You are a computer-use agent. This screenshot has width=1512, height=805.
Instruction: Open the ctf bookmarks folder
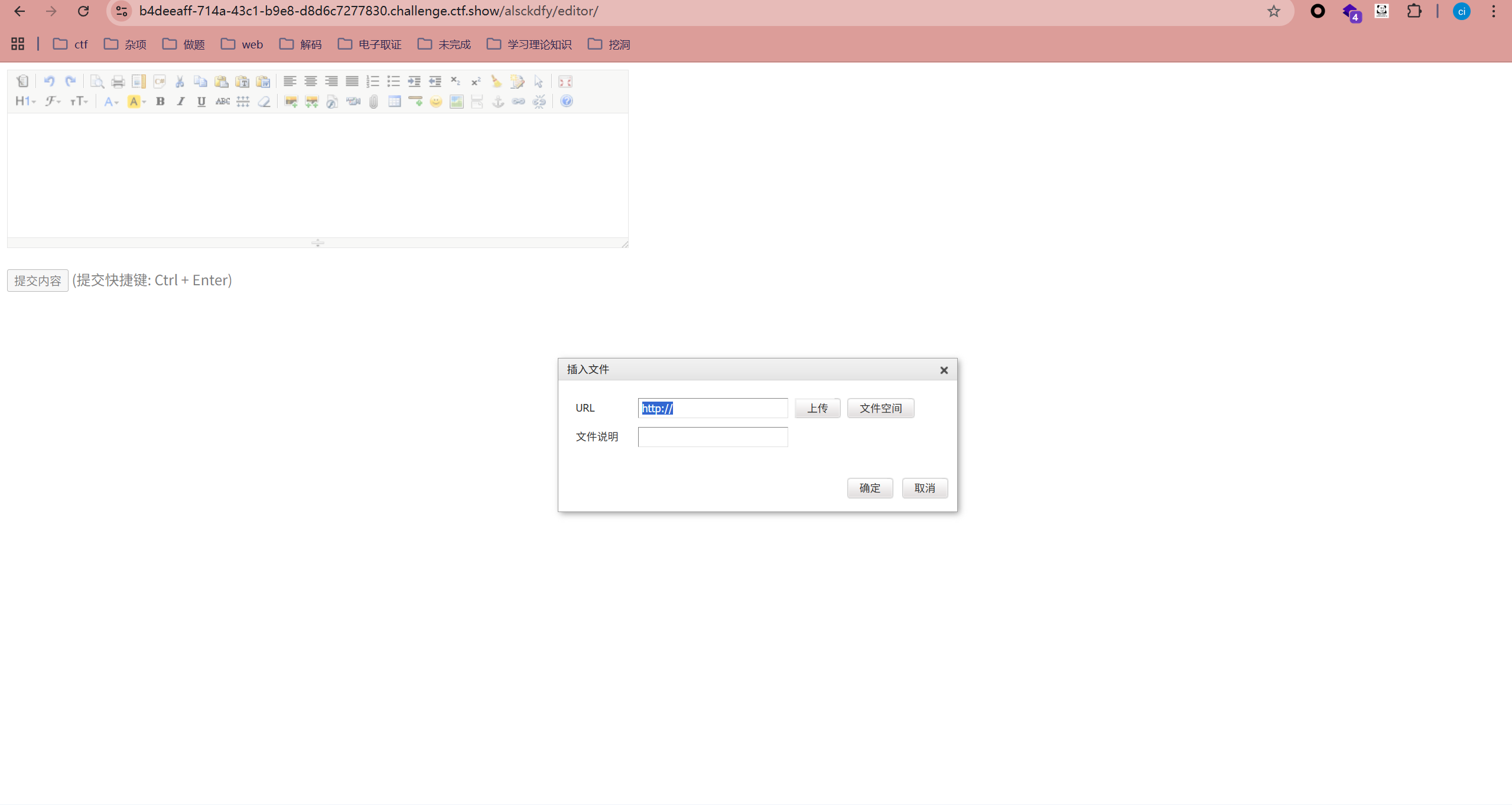click(70, 44)
